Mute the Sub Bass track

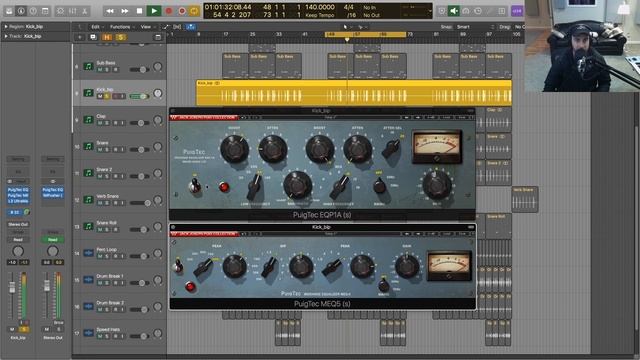[x=100, y=70]
